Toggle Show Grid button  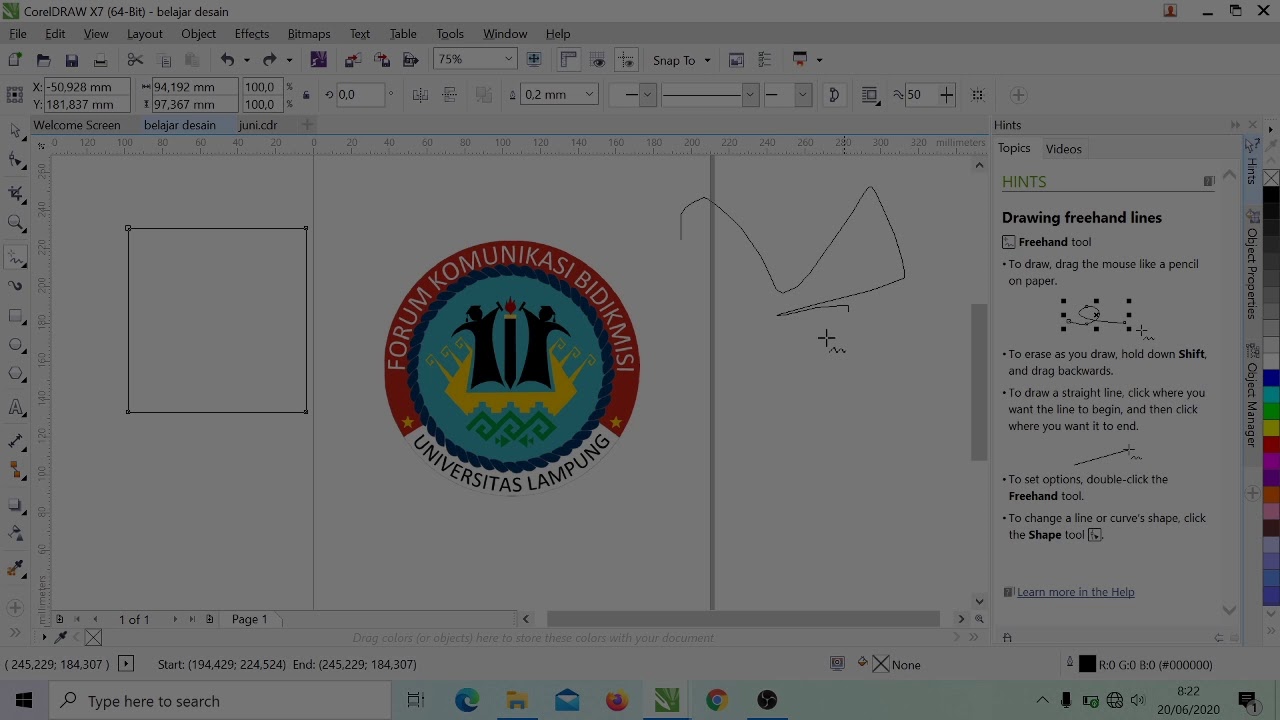tap(598, 60)
